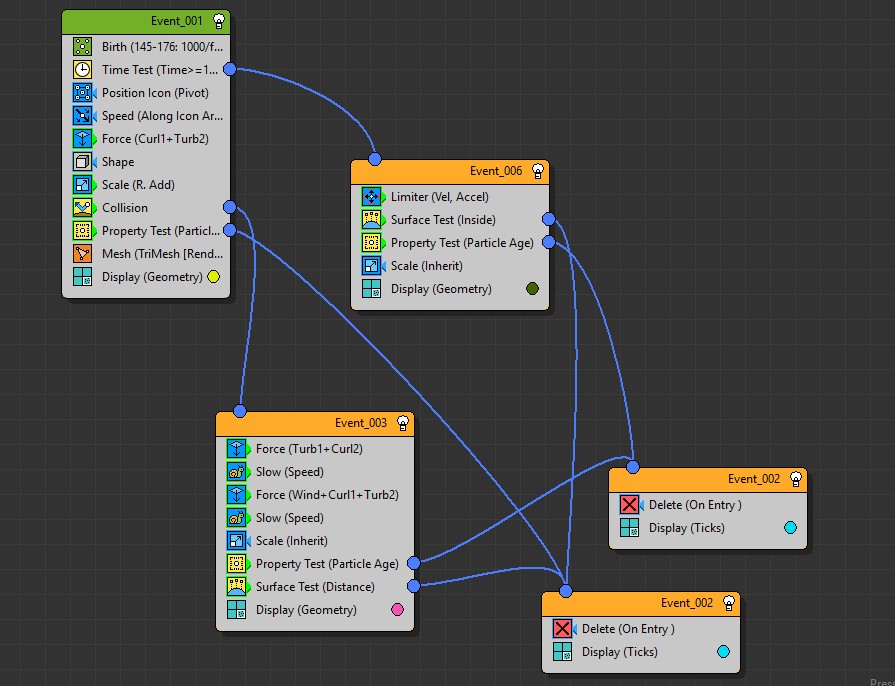The width and height of the screenshot is (895, 686).
Task: Toggle the Event_001 lightbulb on/off
Action: (219, 21)
